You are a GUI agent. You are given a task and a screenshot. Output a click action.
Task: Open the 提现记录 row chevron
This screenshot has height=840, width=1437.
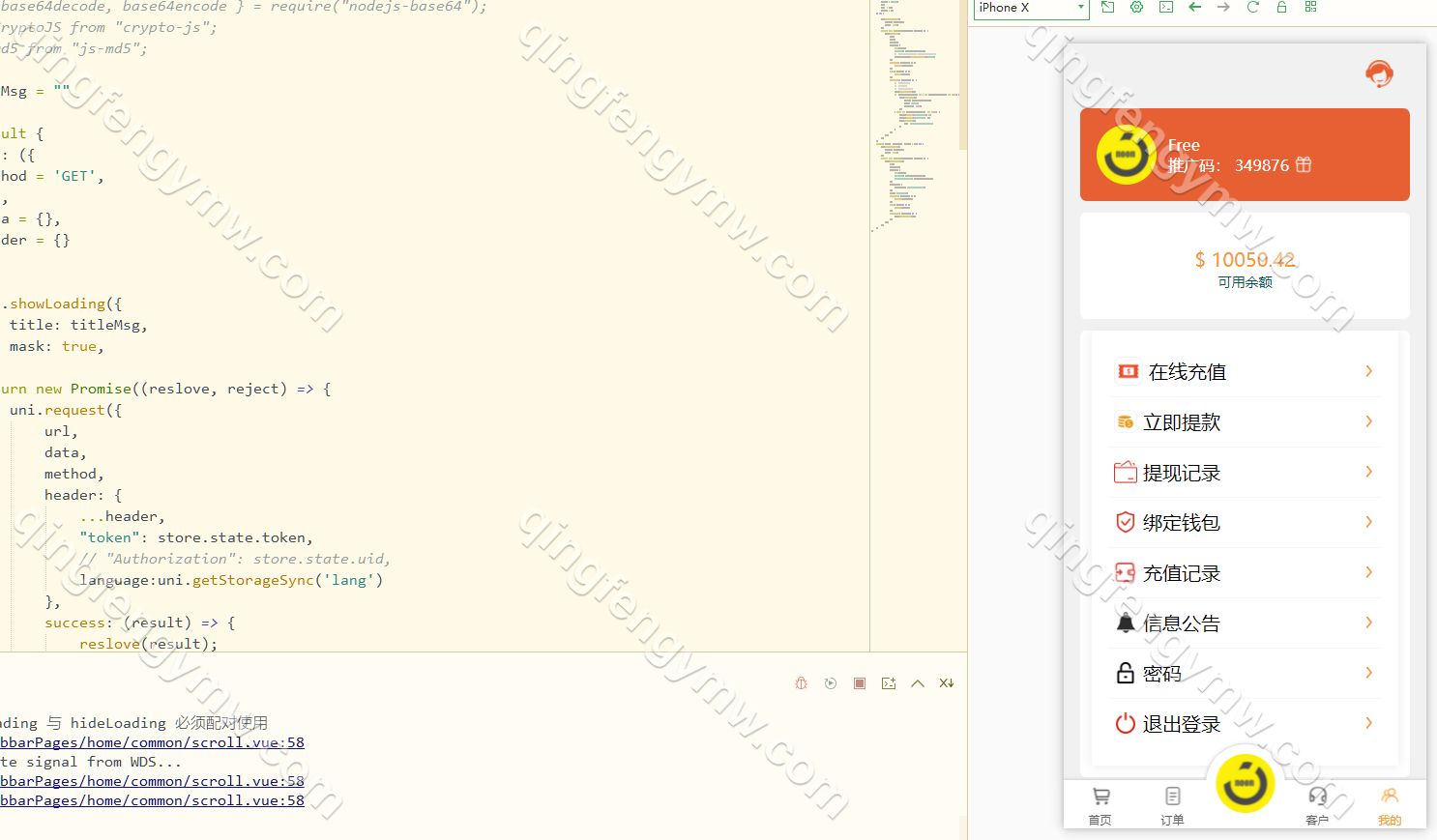pos(1368,472)
